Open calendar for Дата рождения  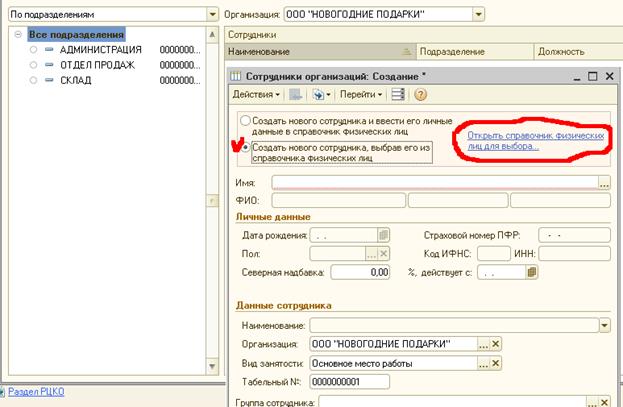tap(383, 235)
